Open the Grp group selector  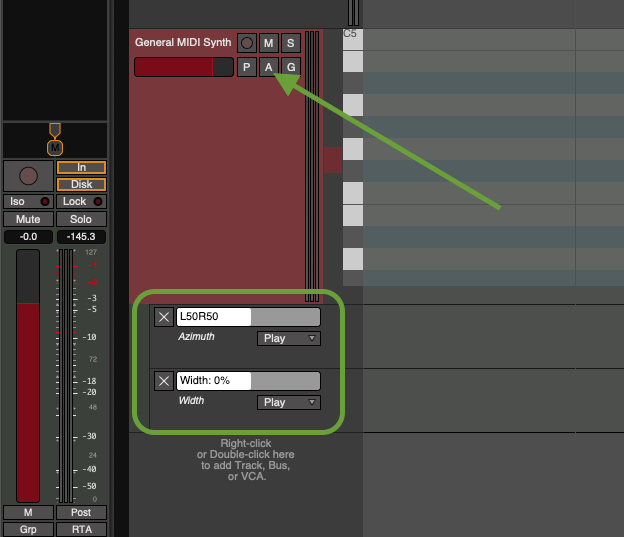pyautogui.click(x=28, y=529)
